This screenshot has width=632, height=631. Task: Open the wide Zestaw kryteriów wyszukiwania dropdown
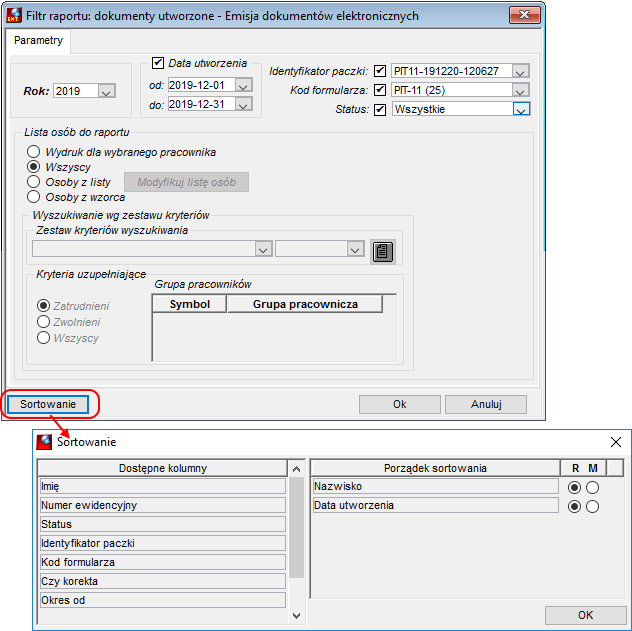[x=263, y=249]
